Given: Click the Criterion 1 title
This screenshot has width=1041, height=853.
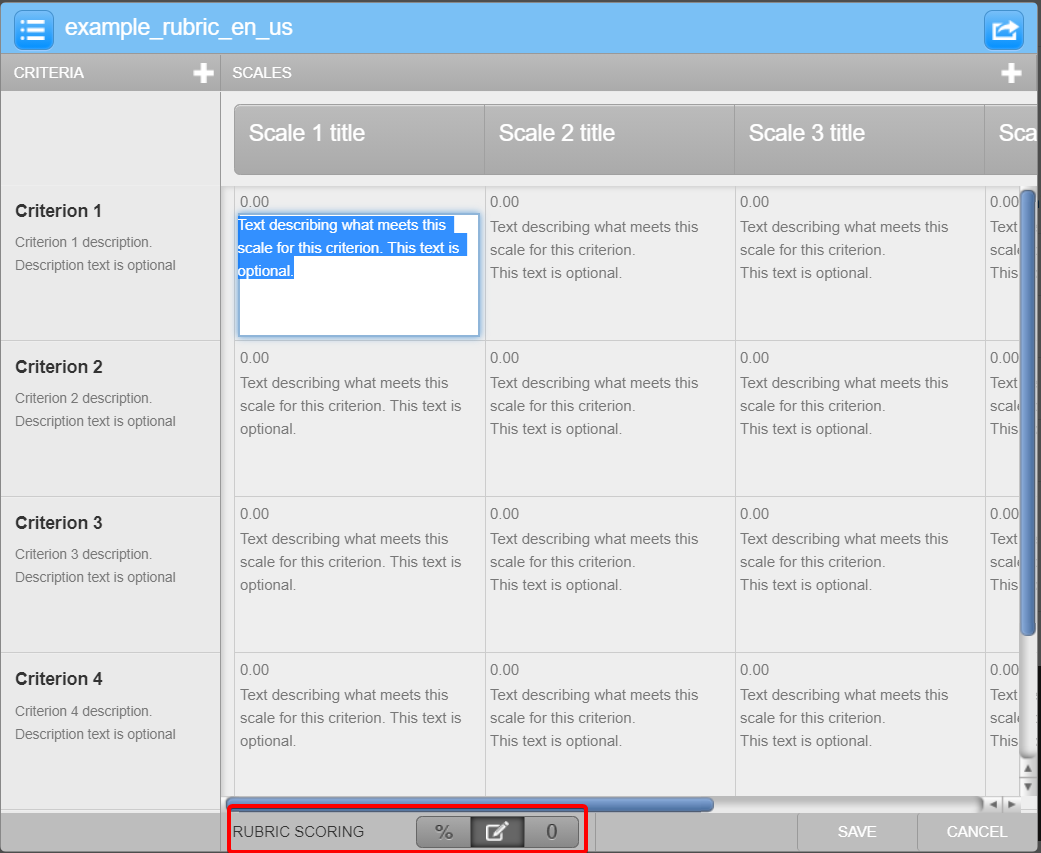Looking at the screenshot, I should click(x=59, y=211).
